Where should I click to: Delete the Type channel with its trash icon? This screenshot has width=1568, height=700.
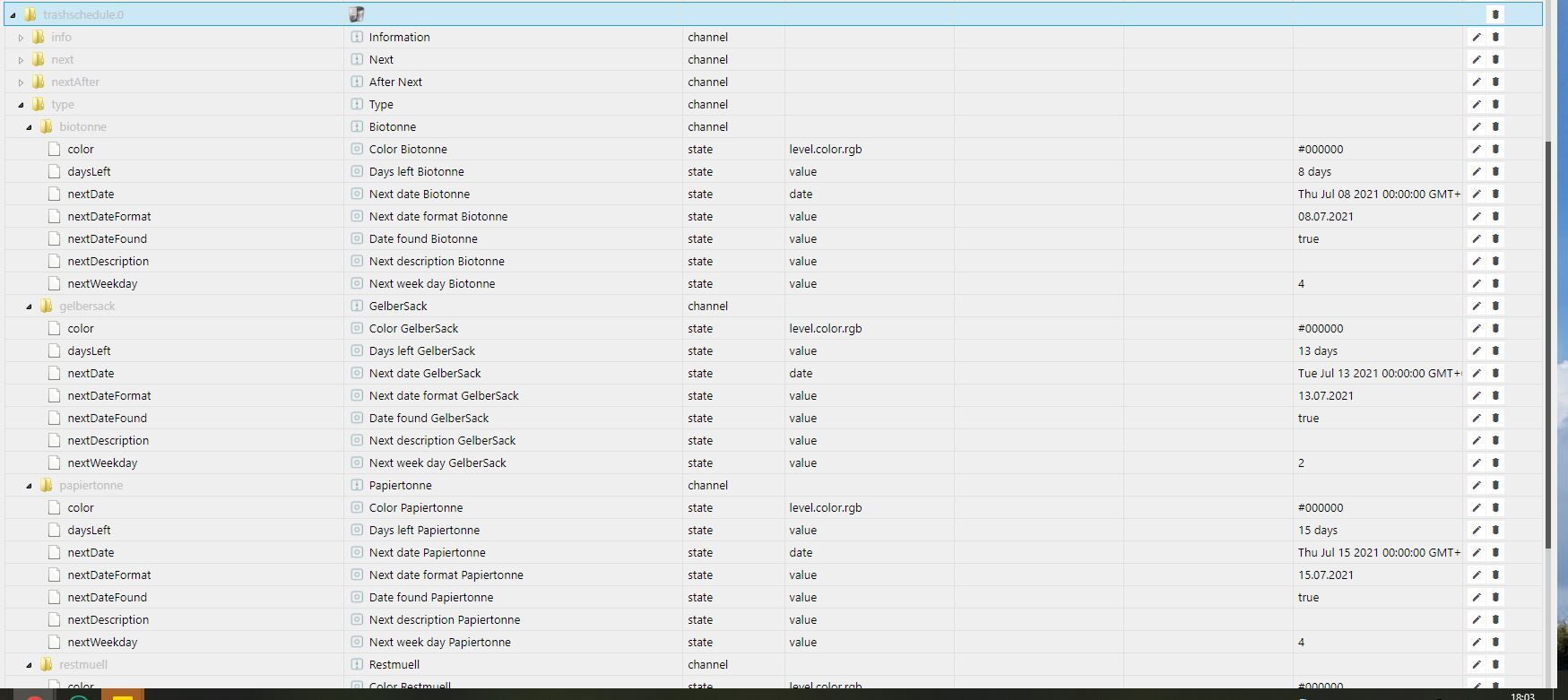tap(1495, 104)
